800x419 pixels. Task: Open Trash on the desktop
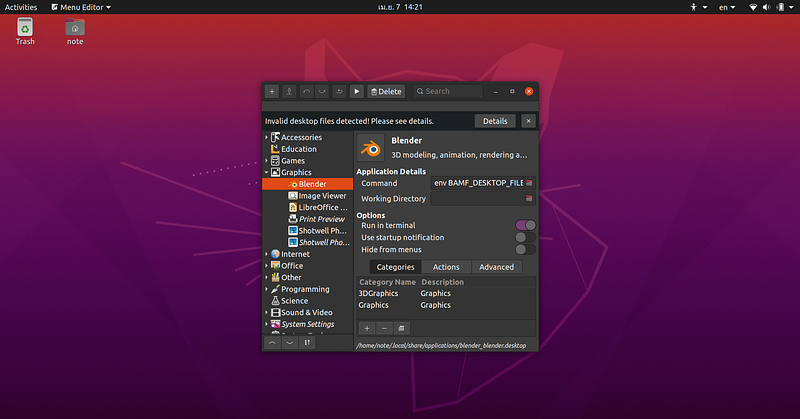tap(25, 31)
